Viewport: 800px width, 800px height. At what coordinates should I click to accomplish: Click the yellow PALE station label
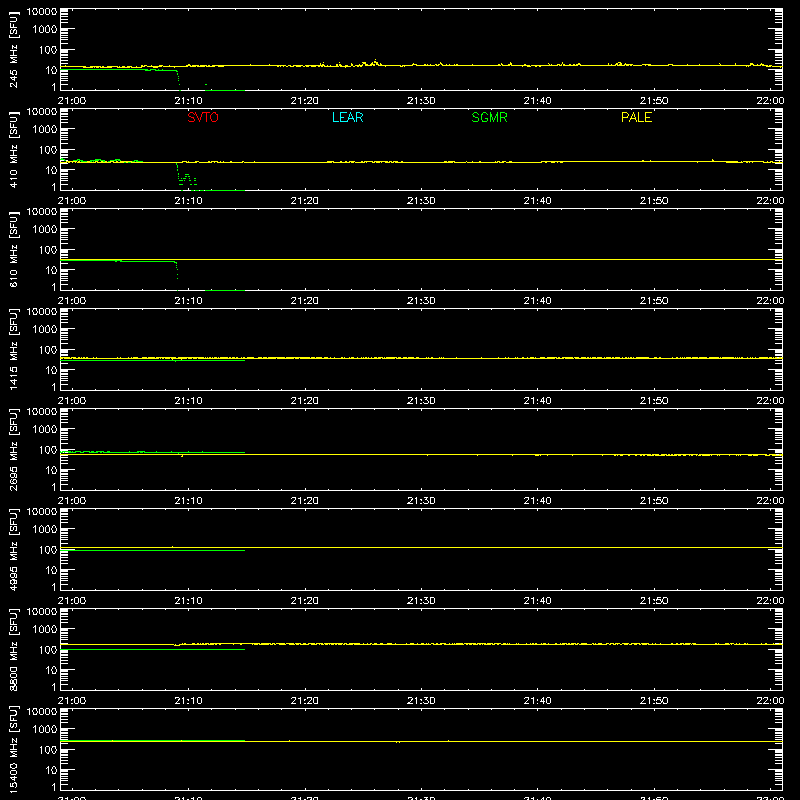[x=636, y=117]
